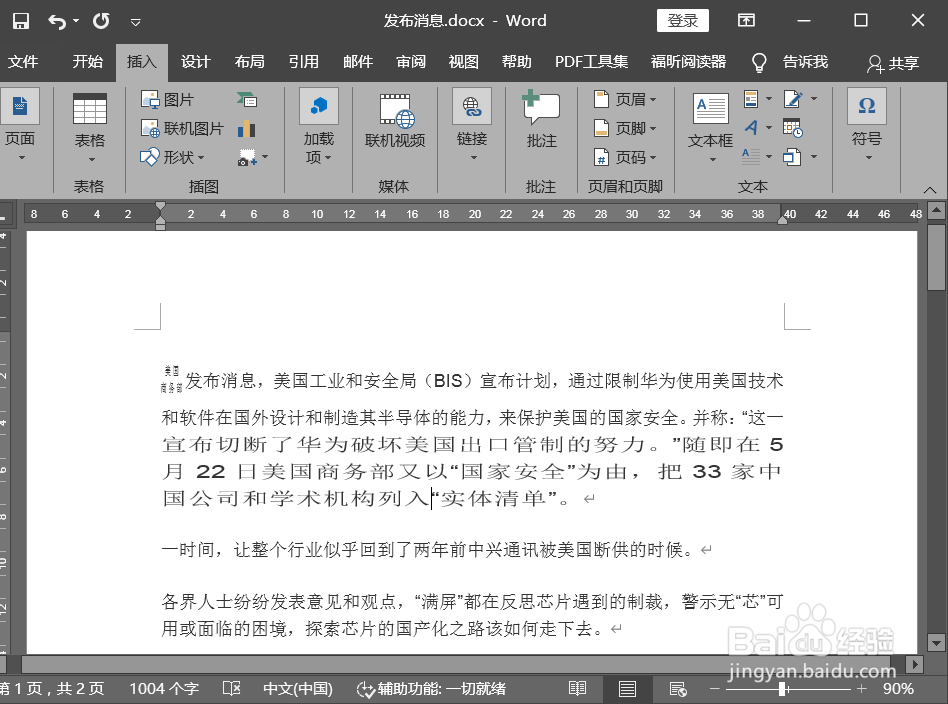Image resolution: width=948 pixels, height=704 pixels.
Task: Switch to the 开始 Home tab
Action: 88,62
